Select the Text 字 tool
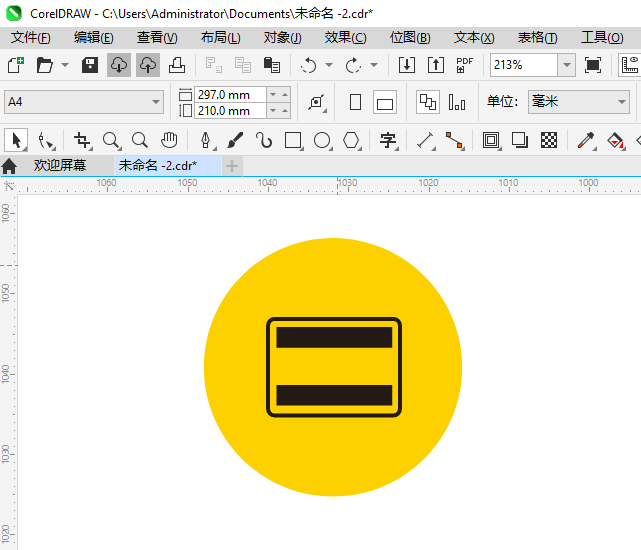The image size is (641, 550). (x=388, y=141)
